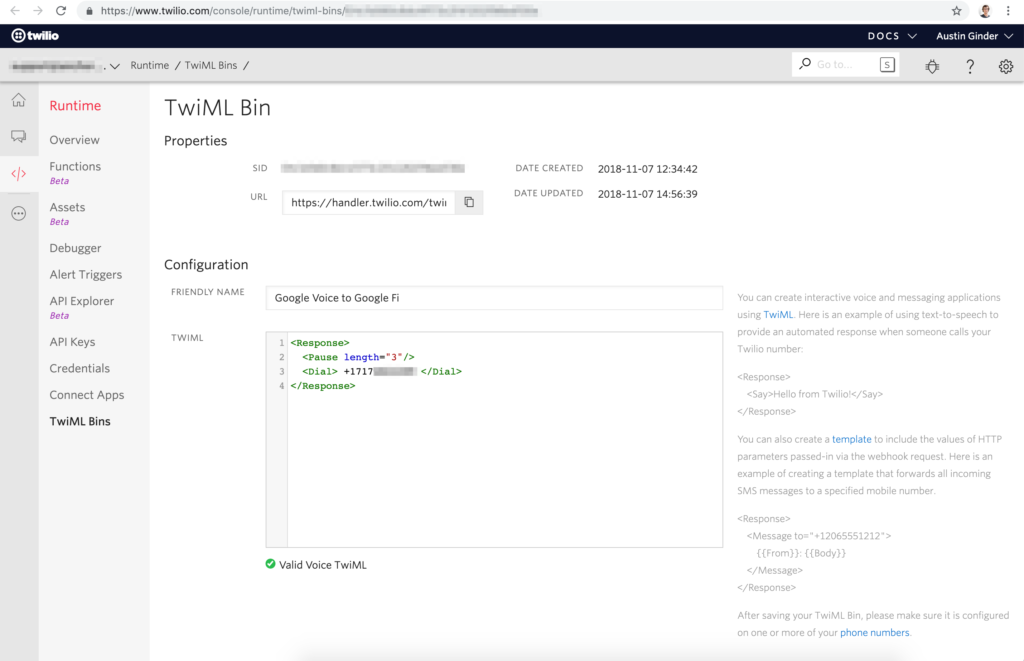Screen dimensions: 1024x661
Task: Click the browser forward arrow
Action: (38, 10)
